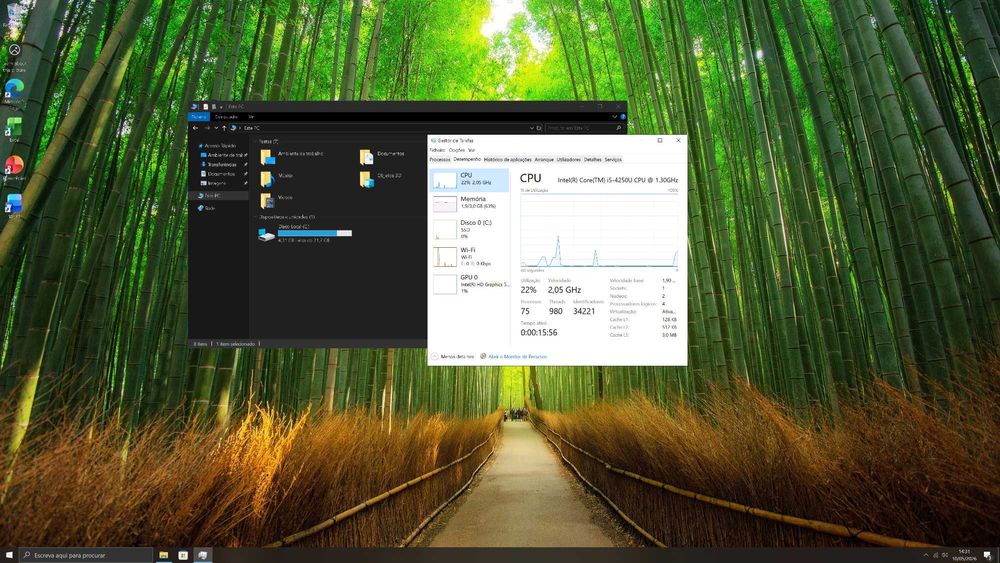Screen dimensions: 1000x563
Task: Switch to the Processos tab
Action: [439, 159]
